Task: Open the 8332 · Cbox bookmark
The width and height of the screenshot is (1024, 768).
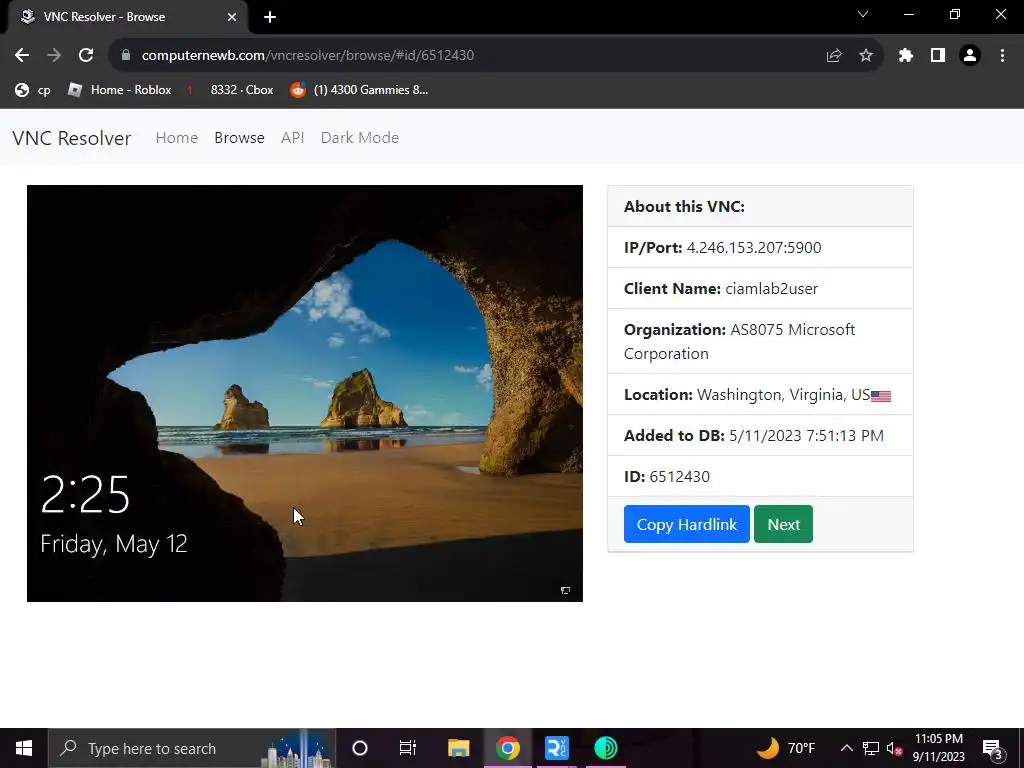Action: [230, 90]
